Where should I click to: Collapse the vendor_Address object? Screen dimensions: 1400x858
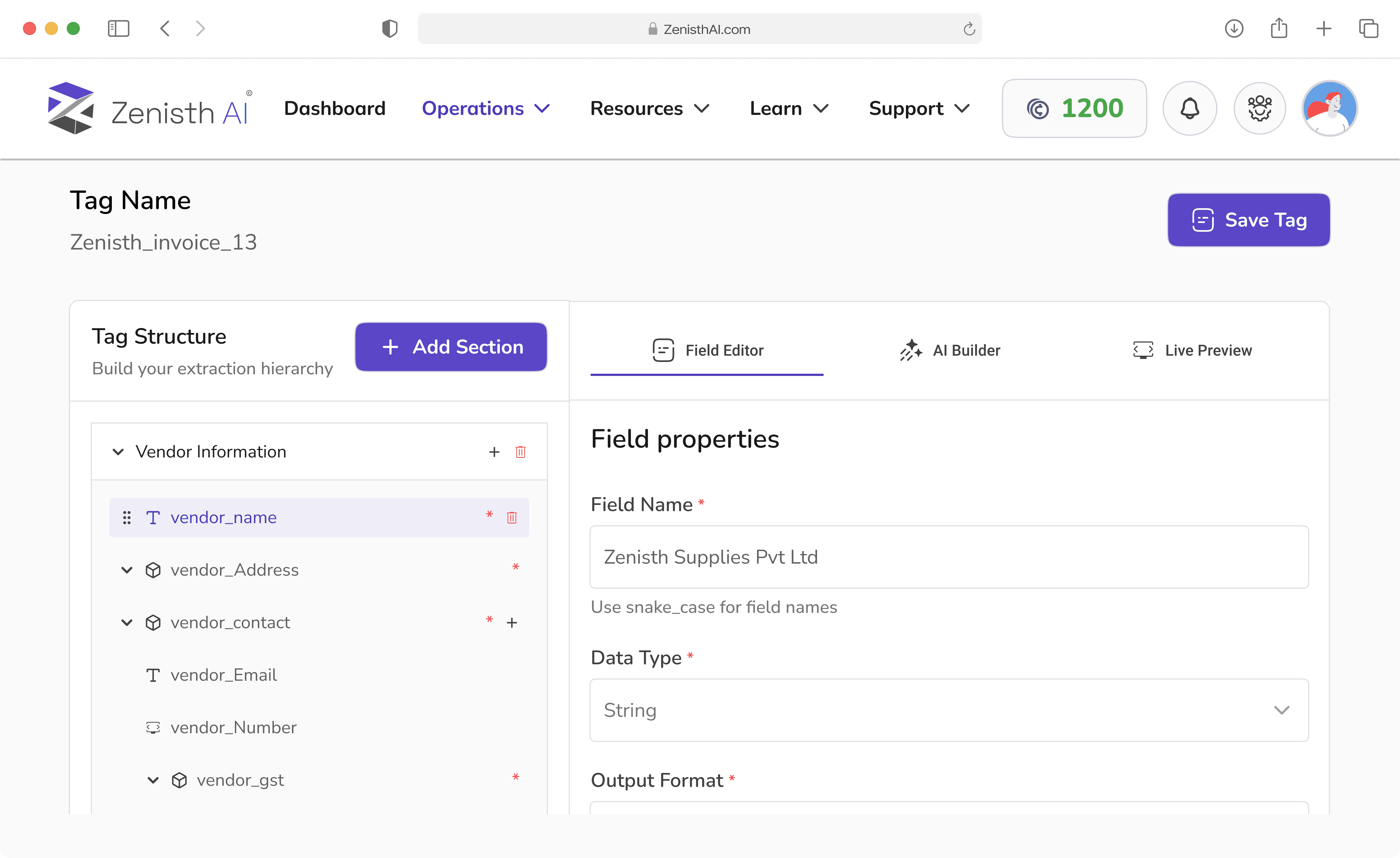pos(127,570)
